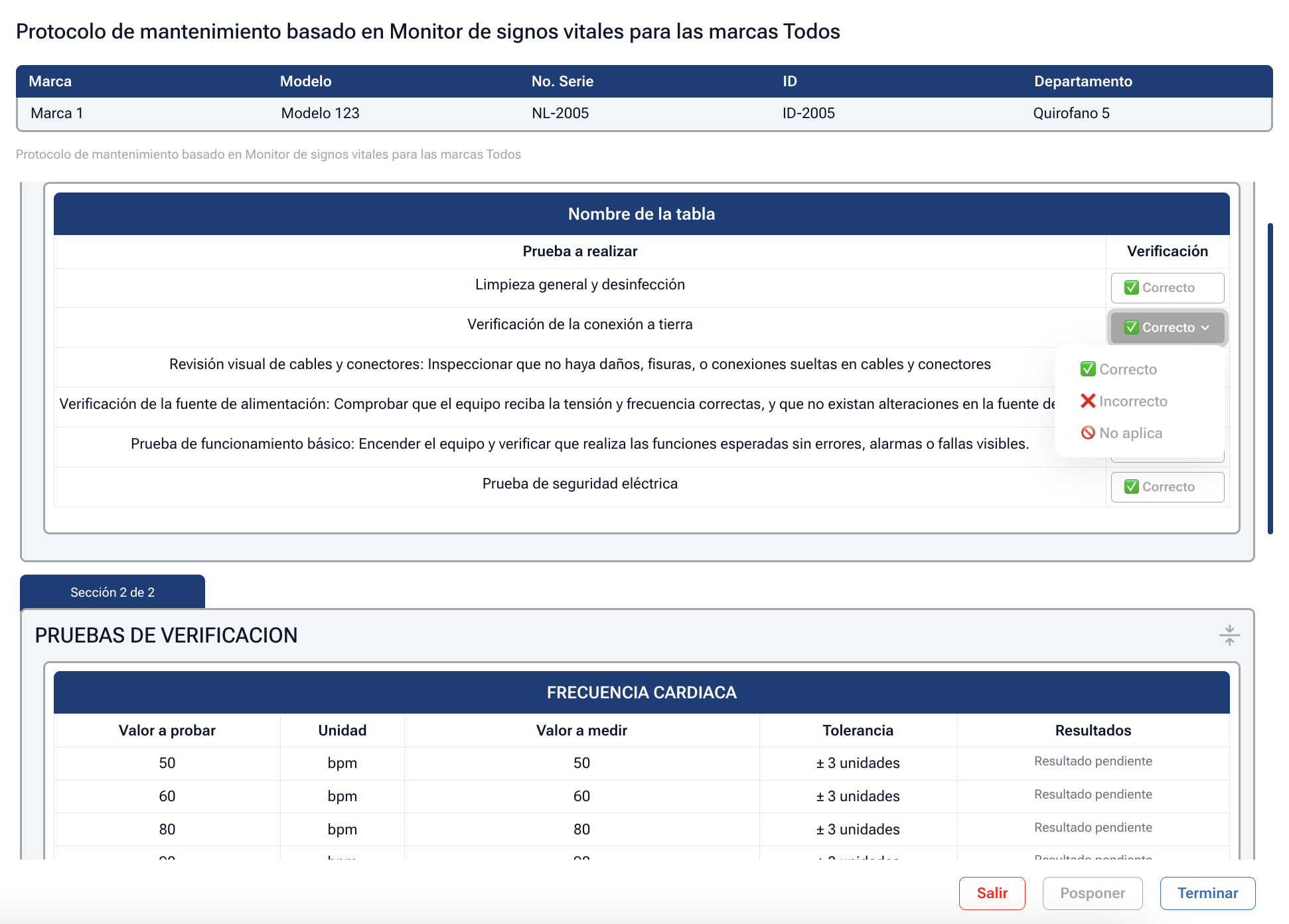Screen dimensions: 1289x924
Task: Close dropdown for Verificación de la conexión a tierra
Action: pos(1167,328)
